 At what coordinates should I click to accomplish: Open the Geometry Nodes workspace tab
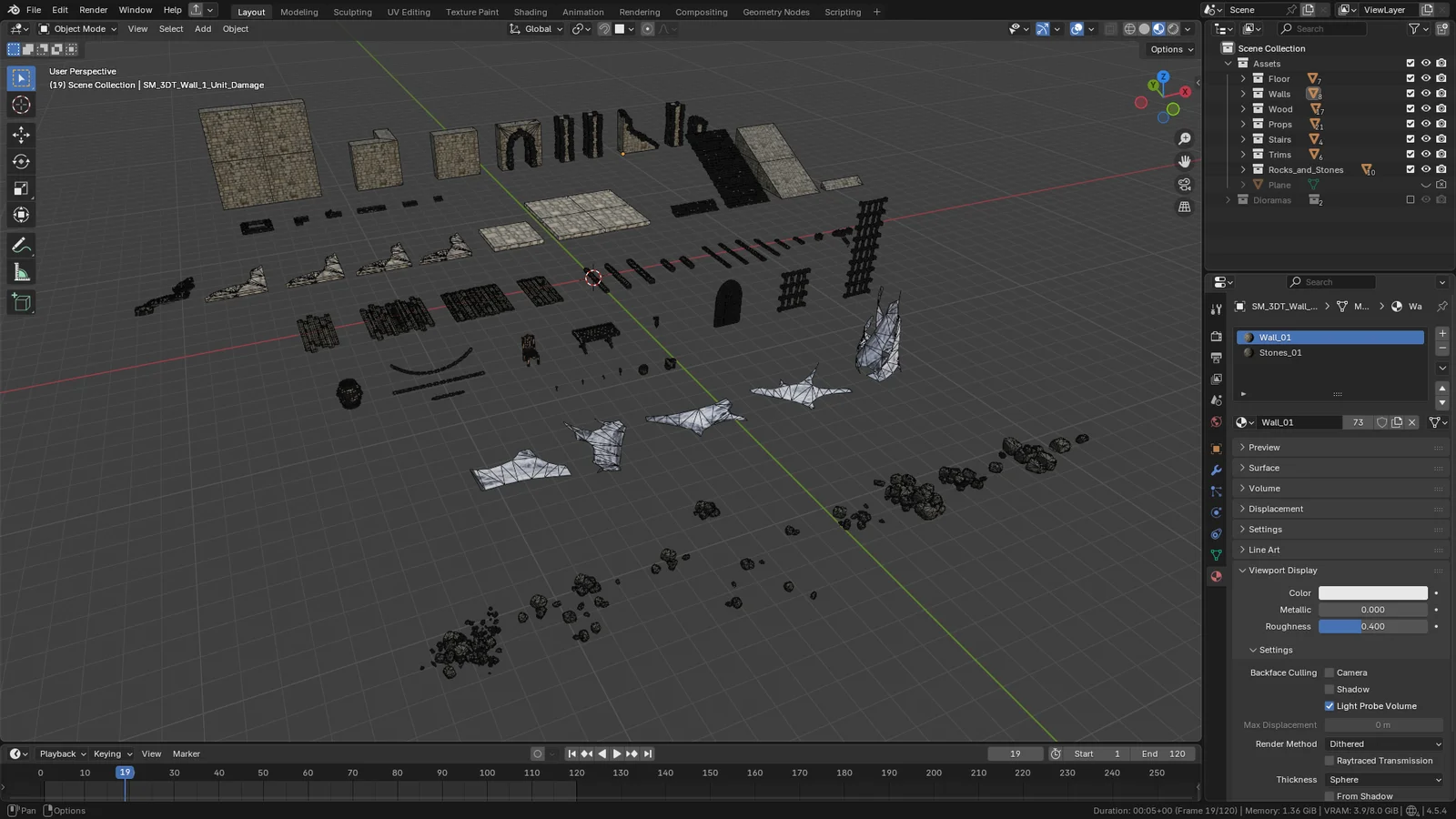pyautogui.click(x=775, y=12)
